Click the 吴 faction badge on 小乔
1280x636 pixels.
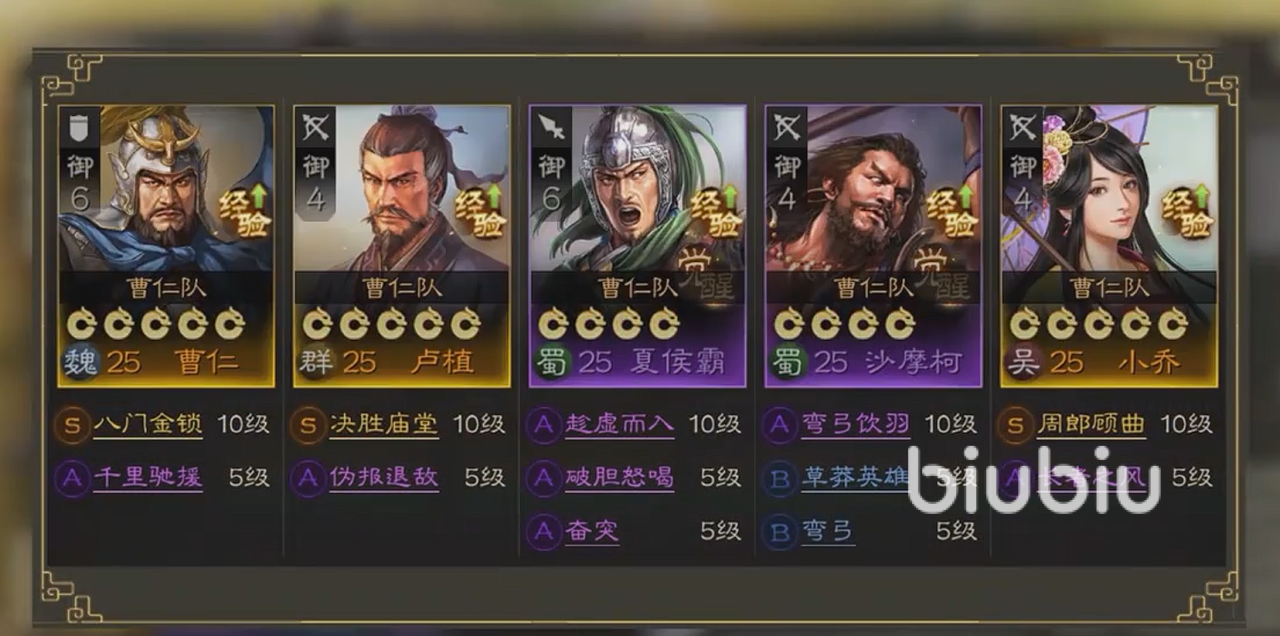point(1023,361)
